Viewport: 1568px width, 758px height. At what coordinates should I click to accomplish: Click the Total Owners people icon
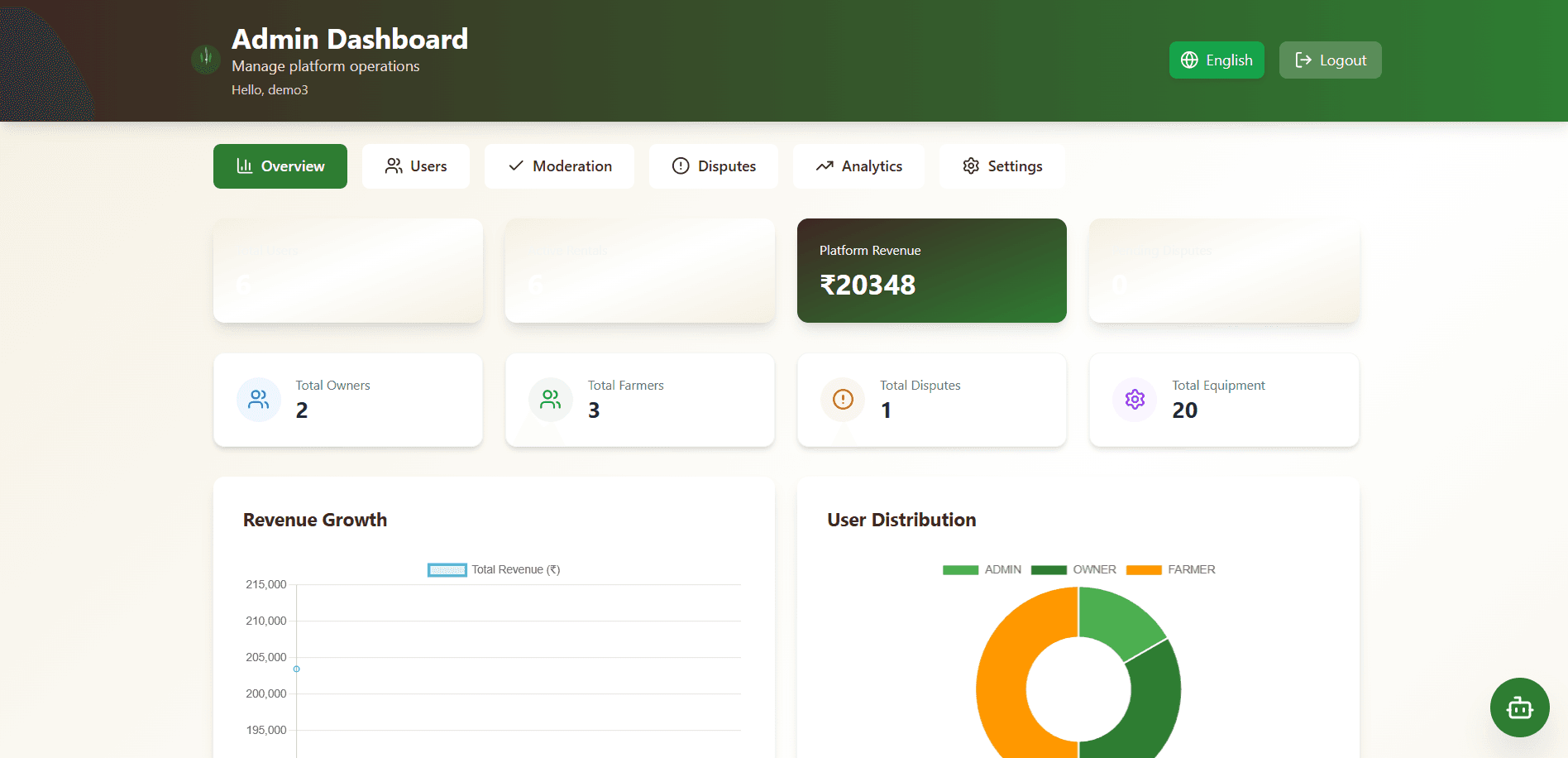[x=259, y=400]
